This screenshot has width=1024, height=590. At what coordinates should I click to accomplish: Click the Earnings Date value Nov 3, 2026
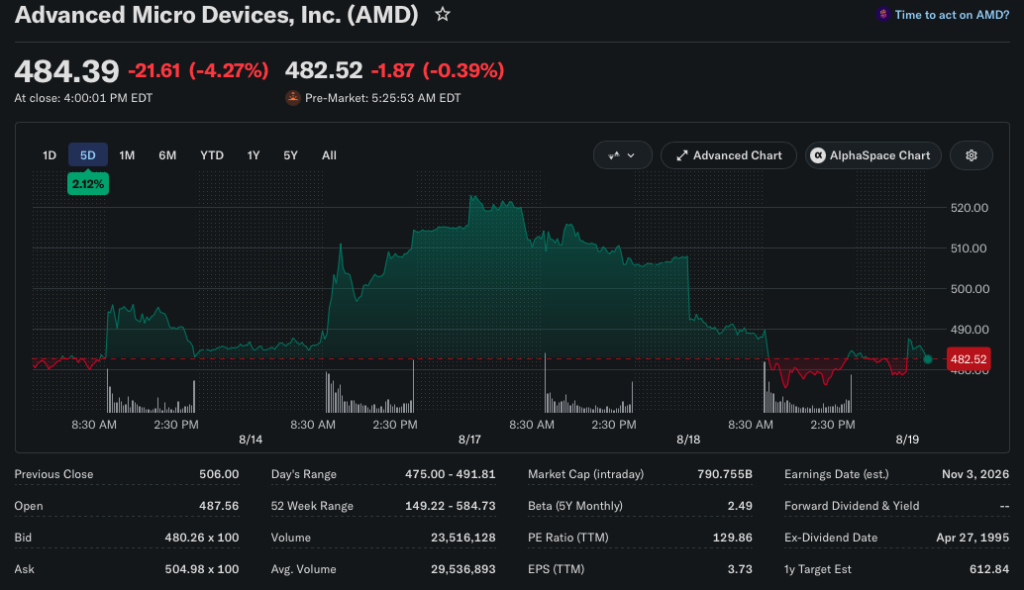click(975, 474)
